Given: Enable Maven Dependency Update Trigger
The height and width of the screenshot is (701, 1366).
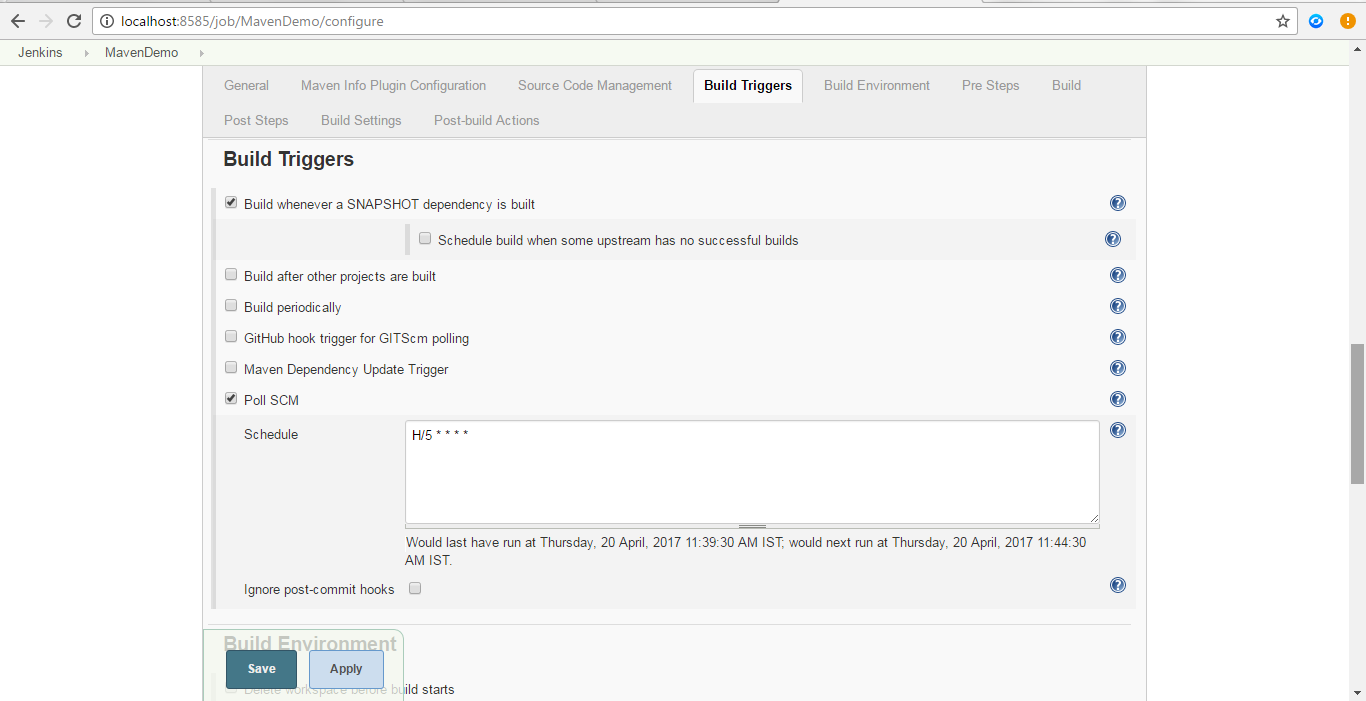Looking at the screenshot, I should click(x=231, y=368).
